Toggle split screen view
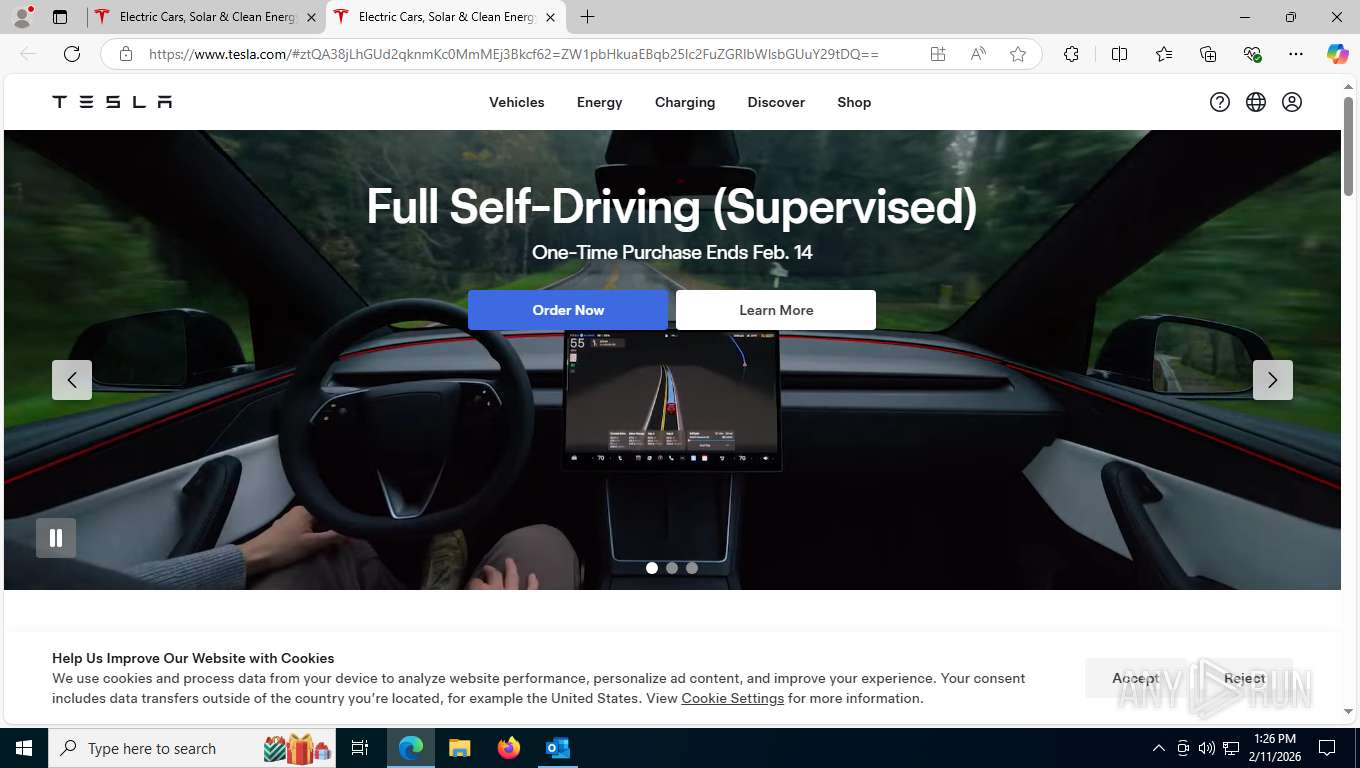The image size is (1360, 768). pyautogui.click(x=1119, y=54)
